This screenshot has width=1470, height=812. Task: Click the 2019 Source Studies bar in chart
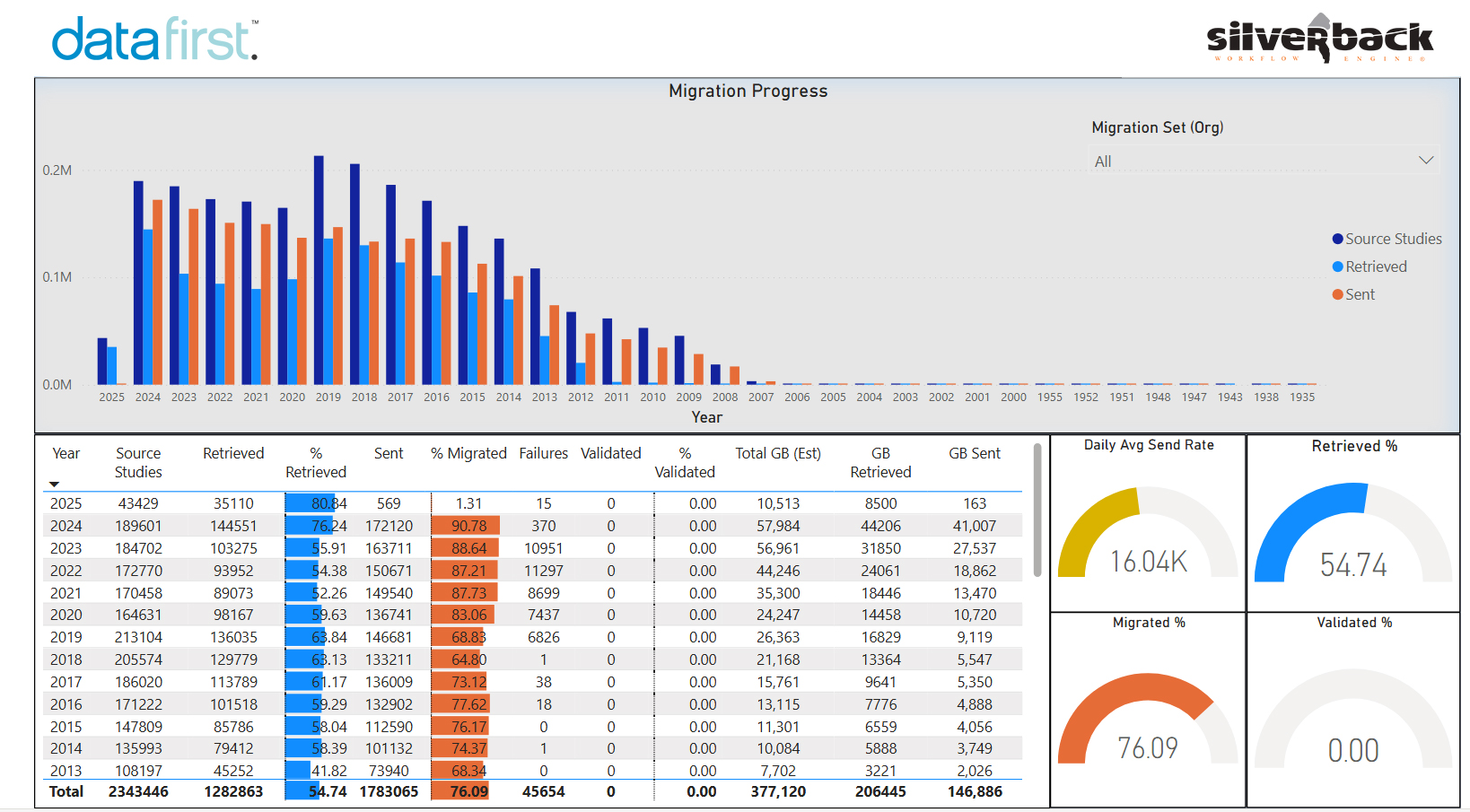point(319,269)
